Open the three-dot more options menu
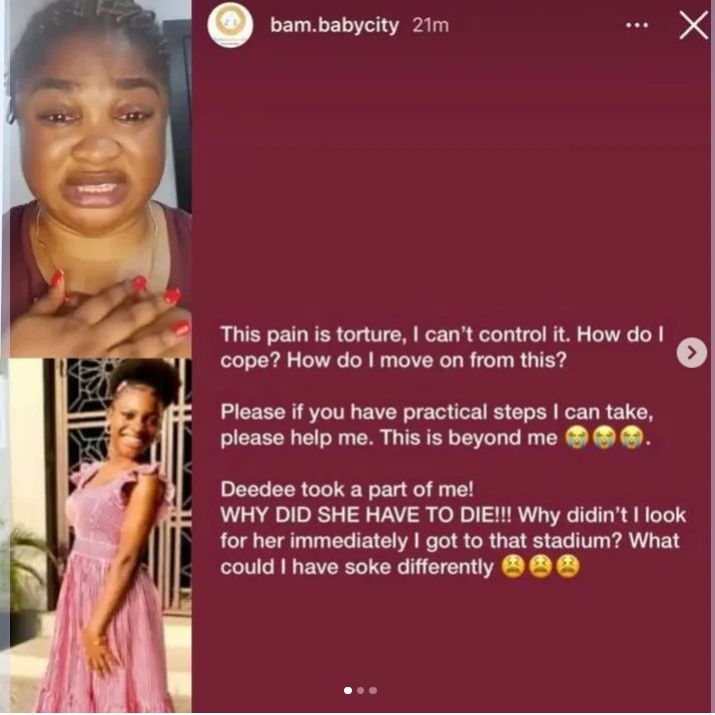 (x=637, y=26)
